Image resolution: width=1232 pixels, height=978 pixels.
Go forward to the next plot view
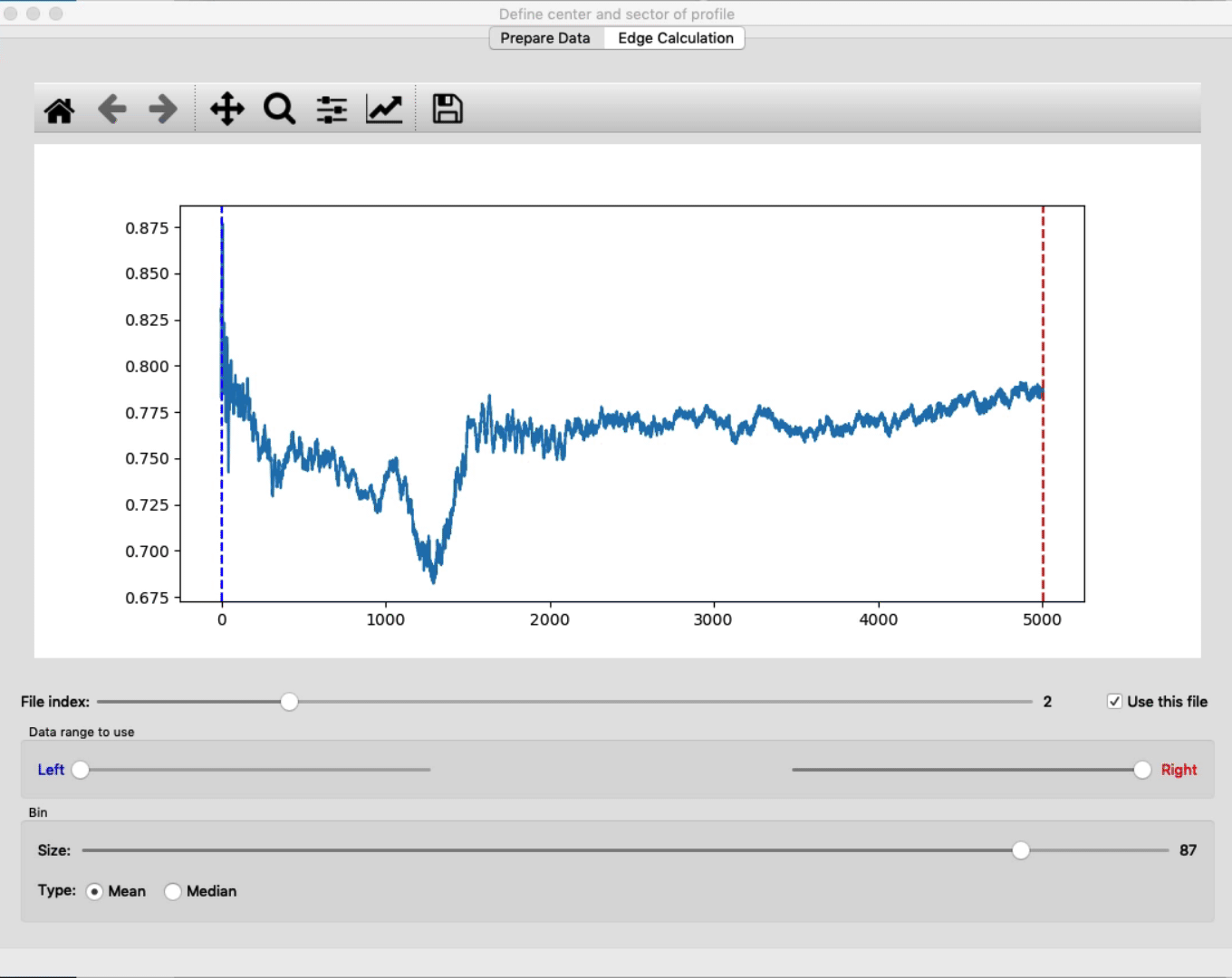(164, 110)
